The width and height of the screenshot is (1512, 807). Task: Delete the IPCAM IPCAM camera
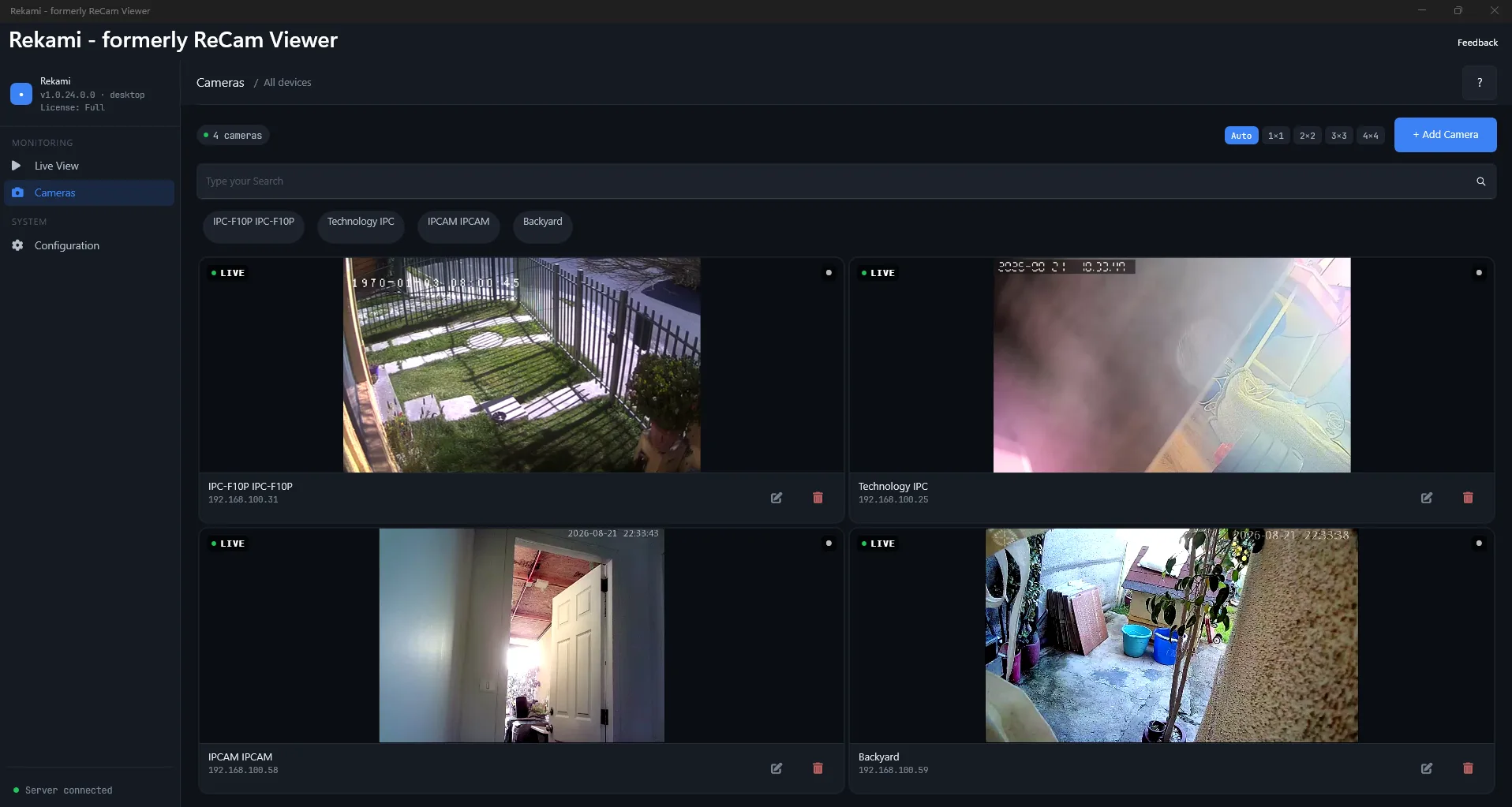[x=818, y=768]
